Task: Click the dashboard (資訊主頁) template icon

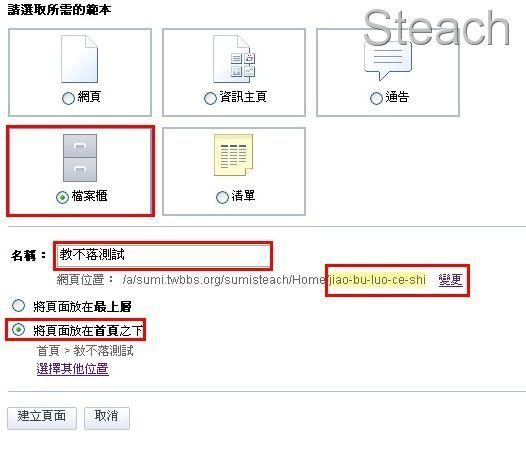Action: (x=234, y=59)
